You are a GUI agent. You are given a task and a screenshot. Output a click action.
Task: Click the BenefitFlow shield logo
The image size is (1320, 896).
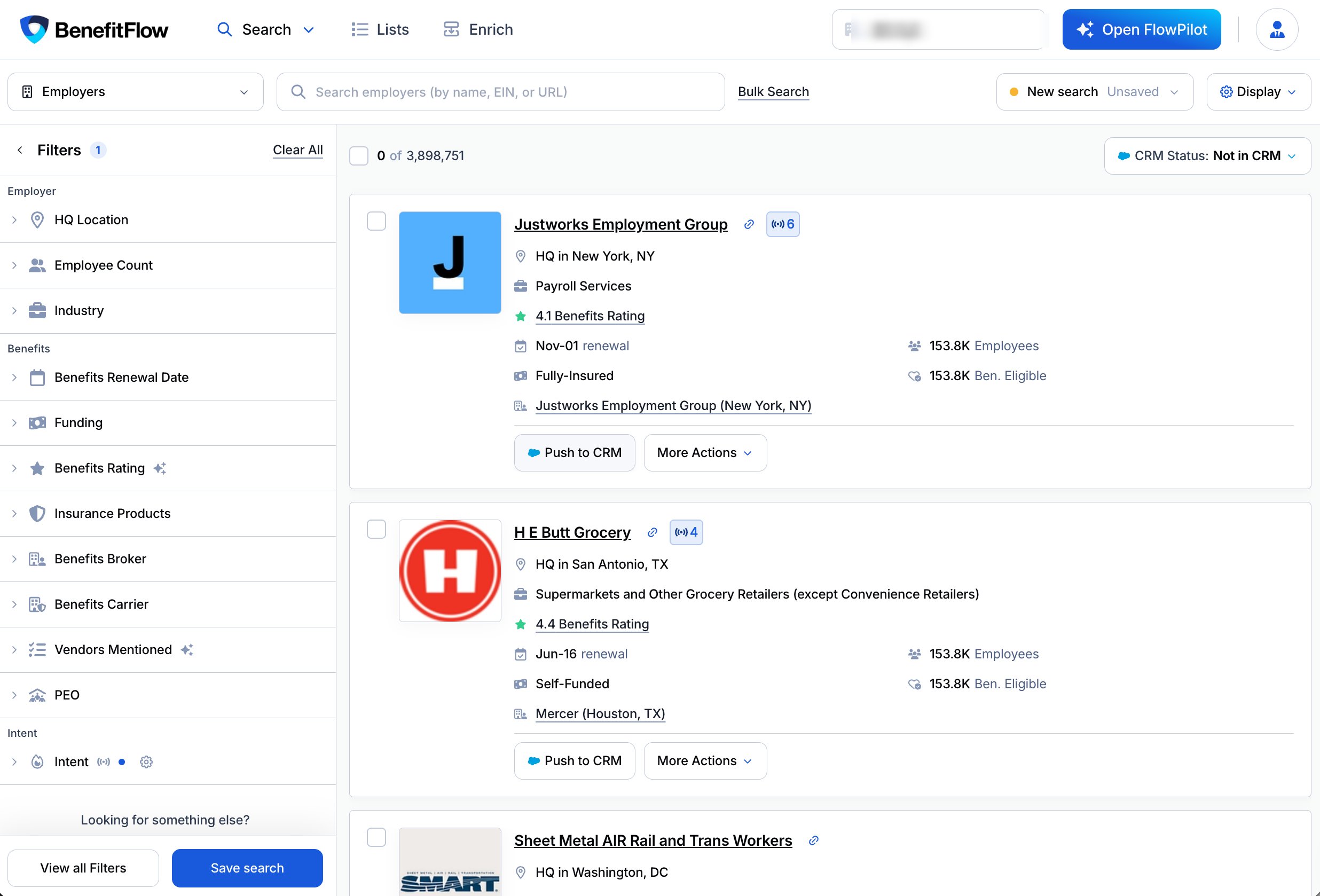coord(34,29)
